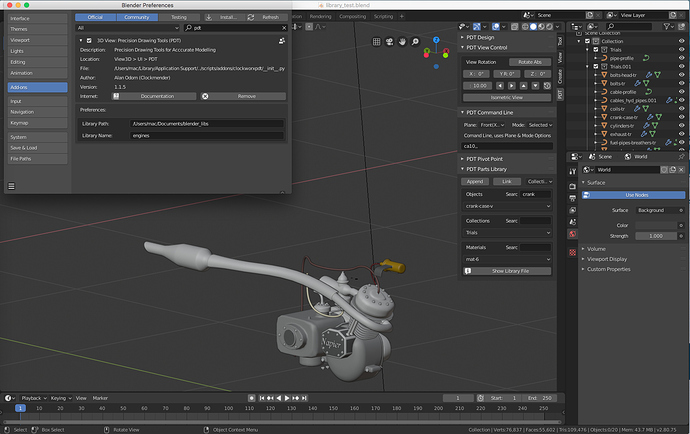Open the Plane dropdown in PDT Command Line

(x=492, y=125)
